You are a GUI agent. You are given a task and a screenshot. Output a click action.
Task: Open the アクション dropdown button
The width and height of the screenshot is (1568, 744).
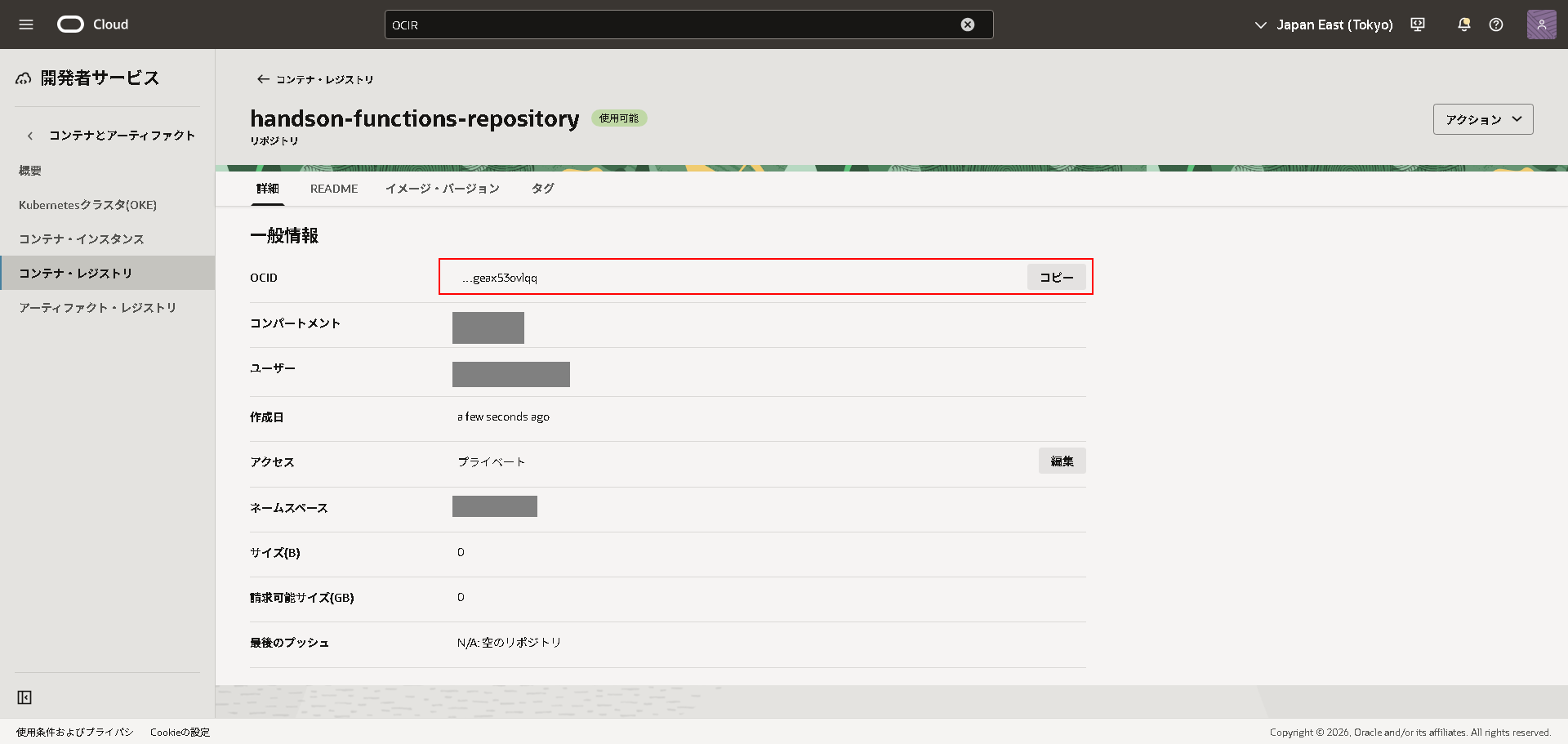(1483, 119)
